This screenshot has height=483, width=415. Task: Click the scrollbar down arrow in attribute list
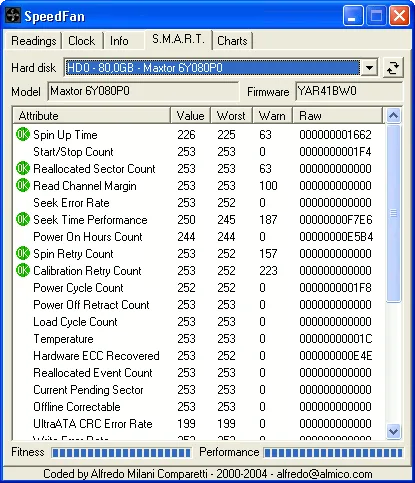(393, 431)
